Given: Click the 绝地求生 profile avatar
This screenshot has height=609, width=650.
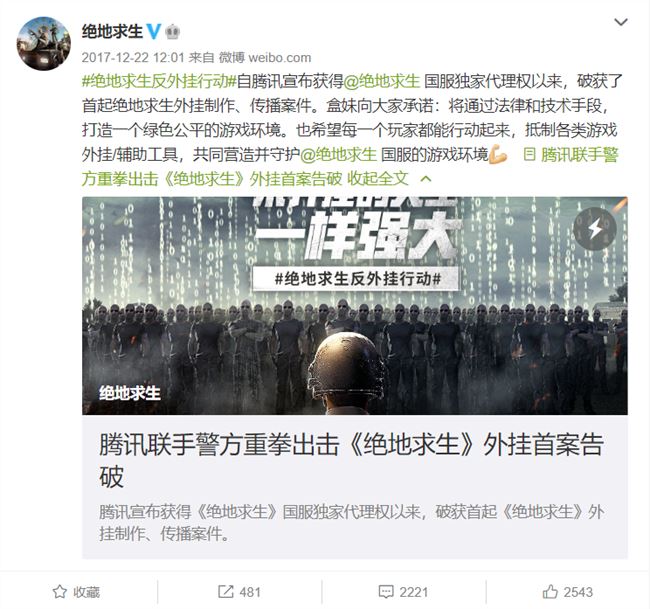Looking at the screenshot, I should pos(44,44).
